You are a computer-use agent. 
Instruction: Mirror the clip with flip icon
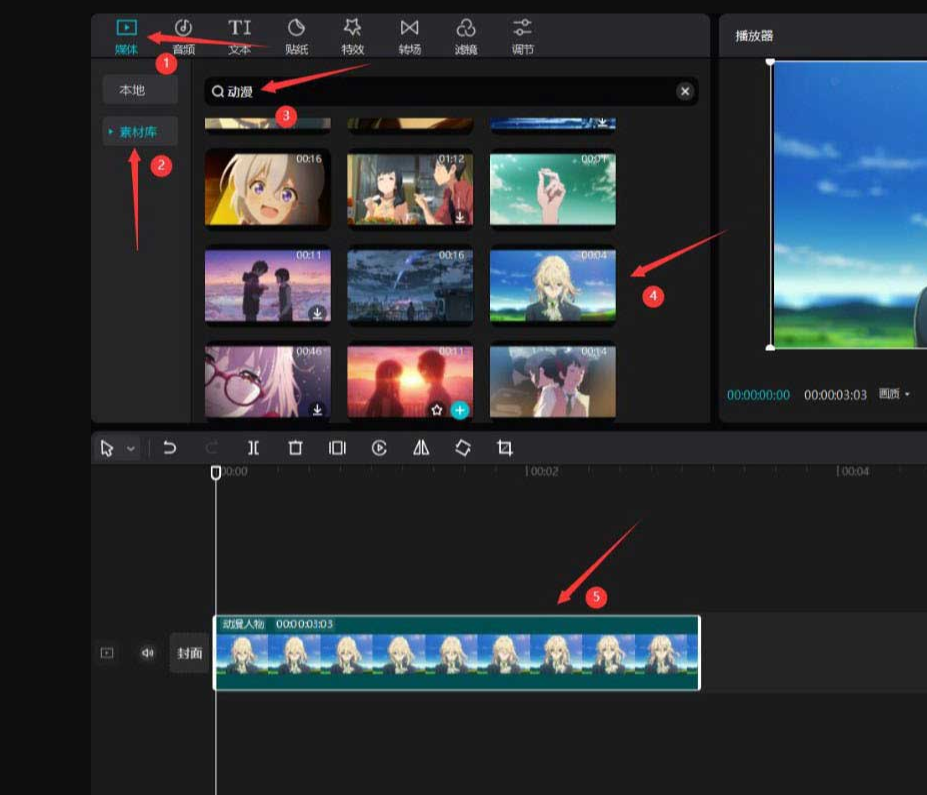[421, 447]
